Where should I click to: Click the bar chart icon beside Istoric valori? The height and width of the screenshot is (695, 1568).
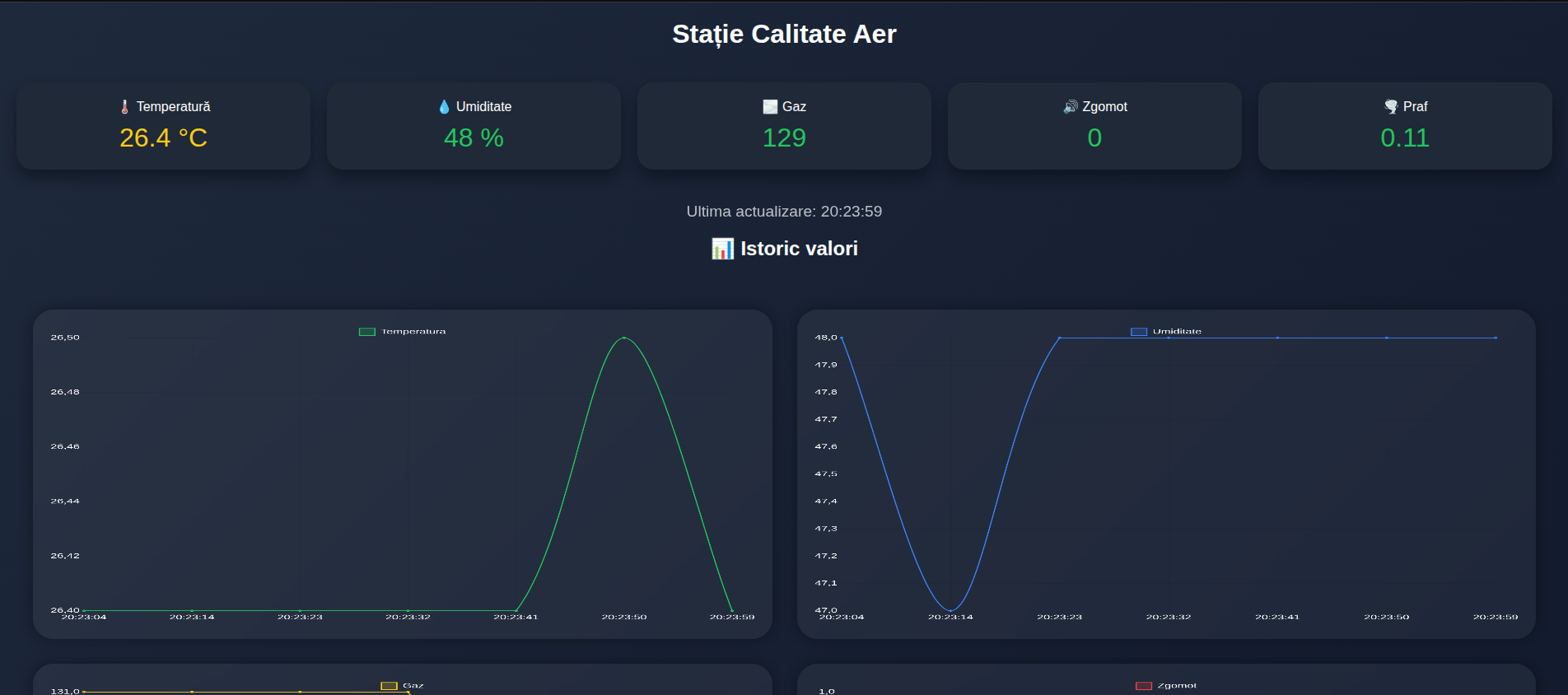[x=722, y=249]
